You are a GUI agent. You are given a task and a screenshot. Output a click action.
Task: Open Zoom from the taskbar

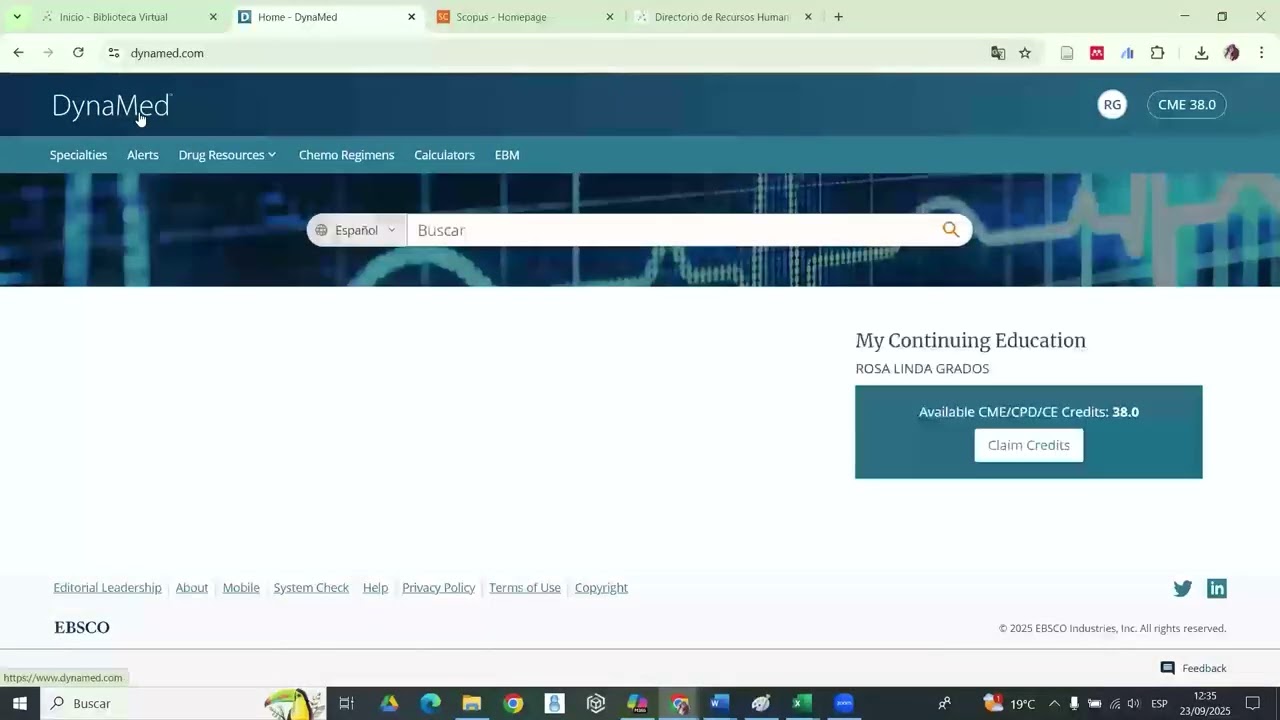(x=844, y=704)
